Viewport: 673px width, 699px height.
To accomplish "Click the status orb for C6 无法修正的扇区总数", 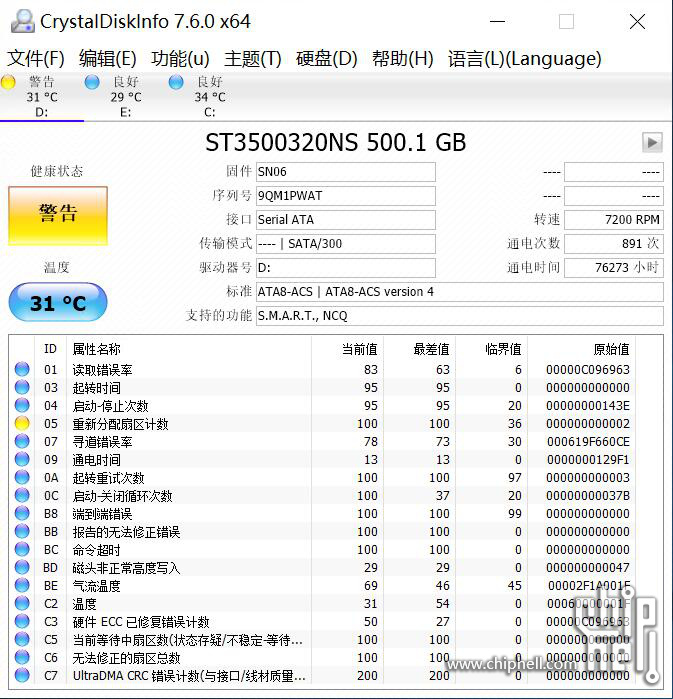I will coord(22,657).
